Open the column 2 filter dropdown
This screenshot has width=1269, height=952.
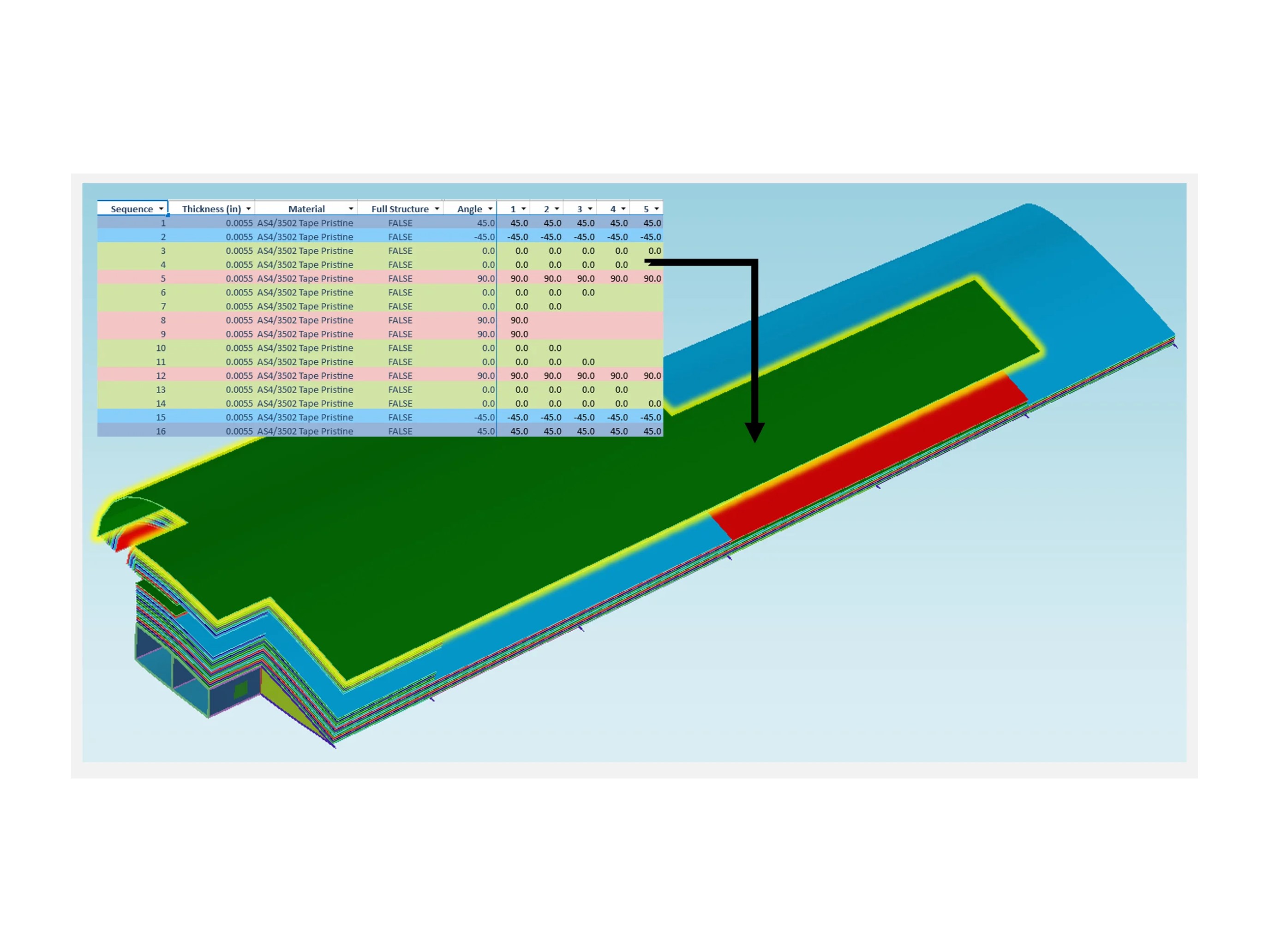click(x=557, y=209)
